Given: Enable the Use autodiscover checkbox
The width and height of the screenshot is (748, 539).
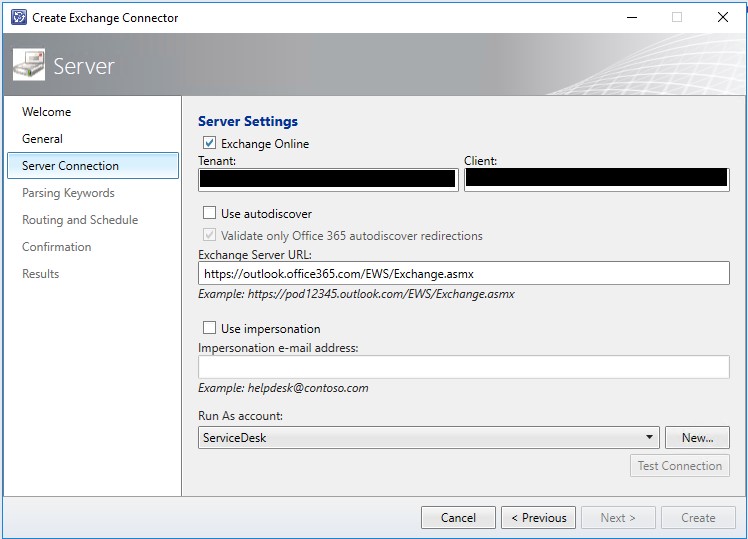Looking at the screenshot, I should point(209,213).
